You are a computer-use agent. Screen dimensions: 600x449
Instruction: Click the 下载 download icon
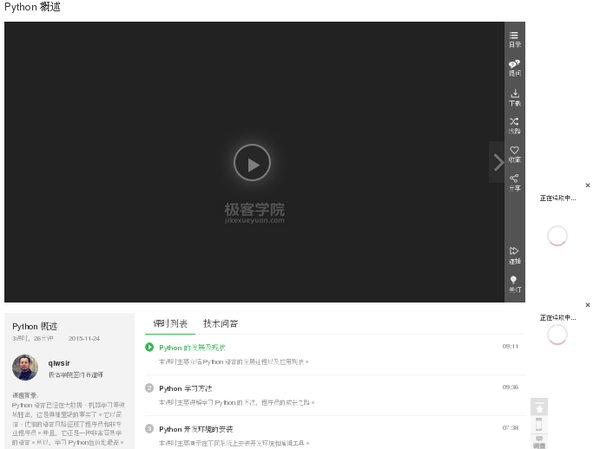[x=514, y=97]
